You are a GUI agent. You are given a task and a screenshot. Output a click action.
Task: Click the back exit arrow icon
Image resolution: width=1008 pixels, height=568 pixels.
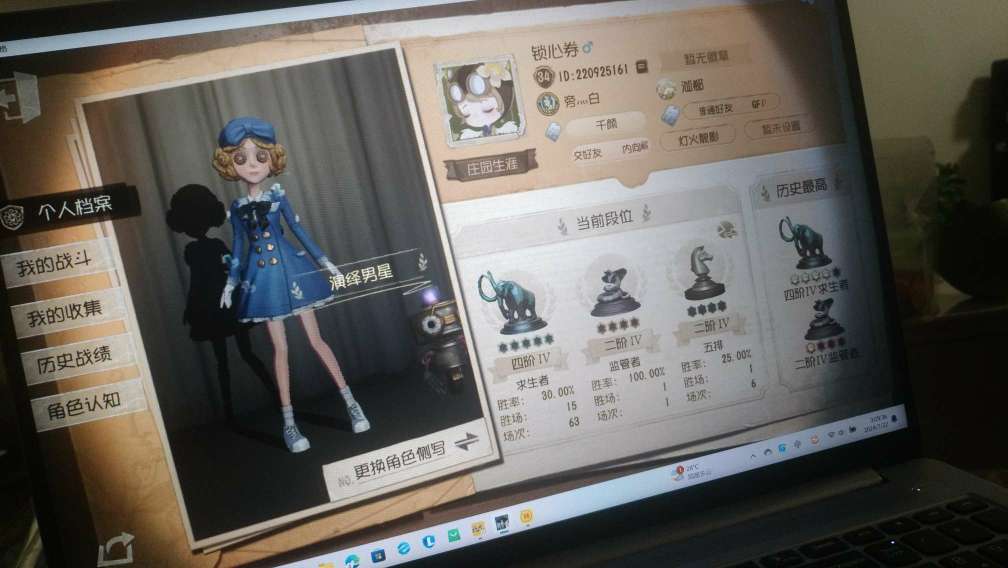pyautogui.click(x=18, y=98)
